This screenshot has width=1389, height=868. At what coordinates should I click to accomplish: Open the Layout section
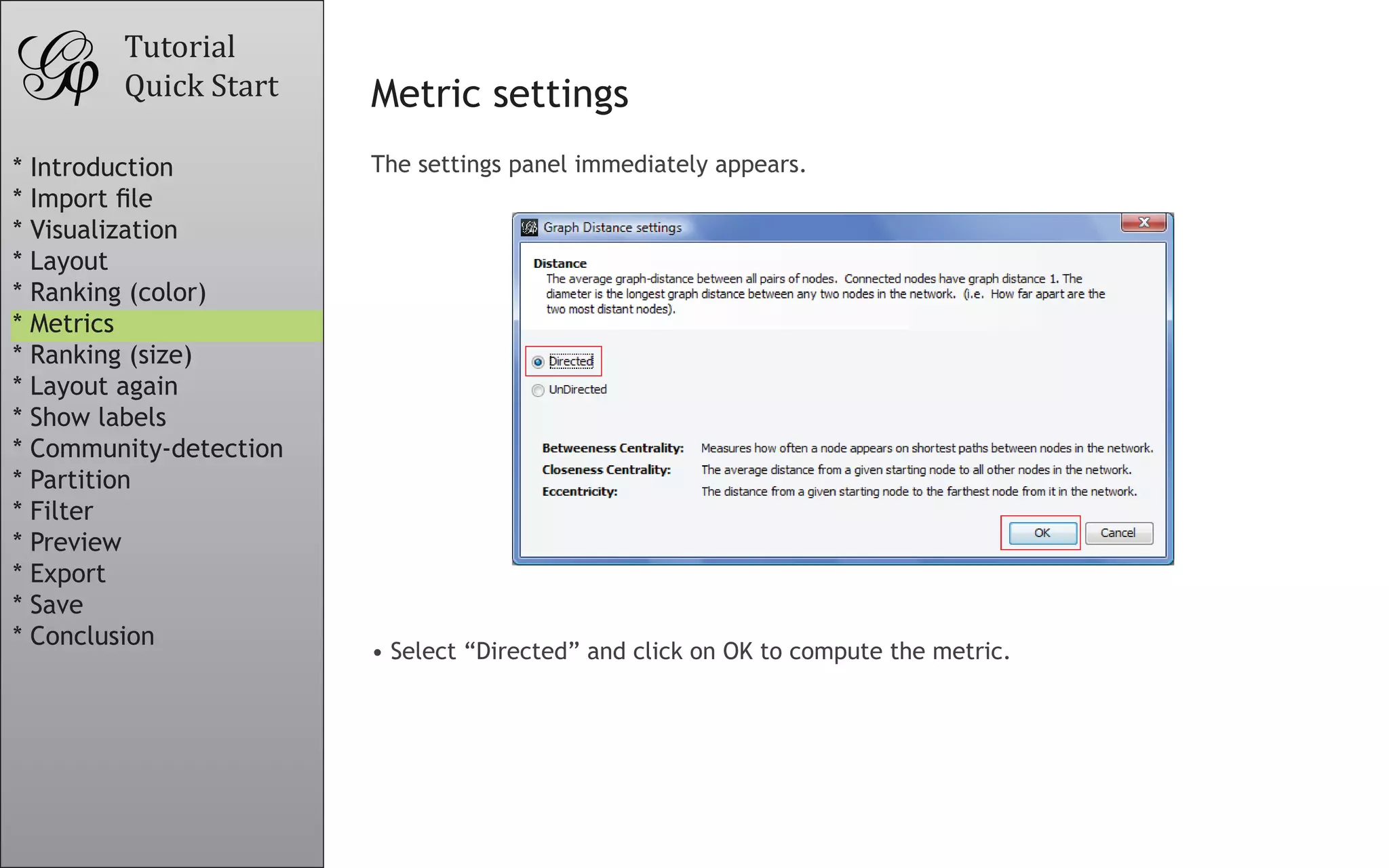[x=69, y=261]
